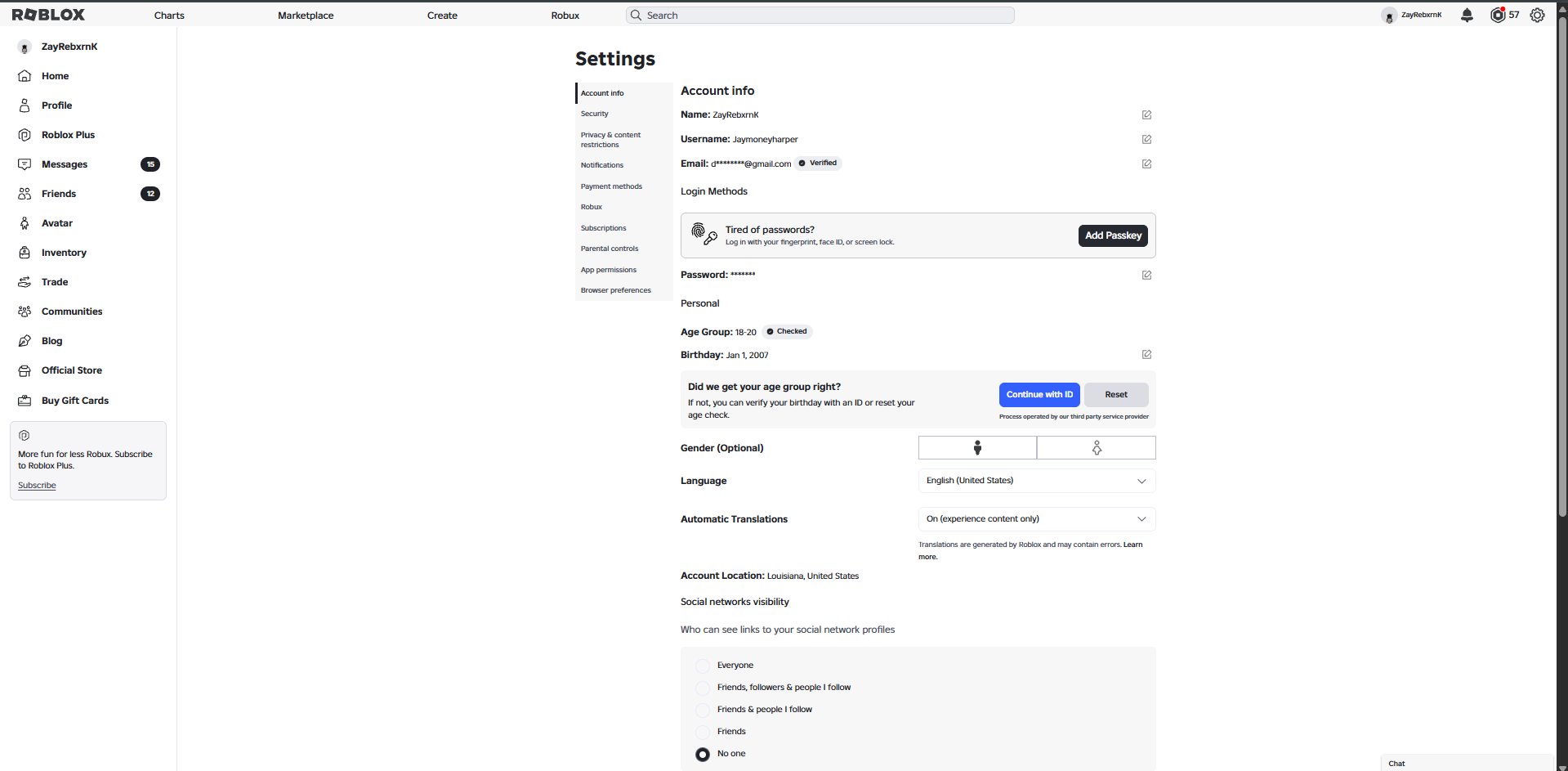Click the age check Reset button
Image resolution: width=1568 pixels, height=771 pixels.
[1116, 395]
